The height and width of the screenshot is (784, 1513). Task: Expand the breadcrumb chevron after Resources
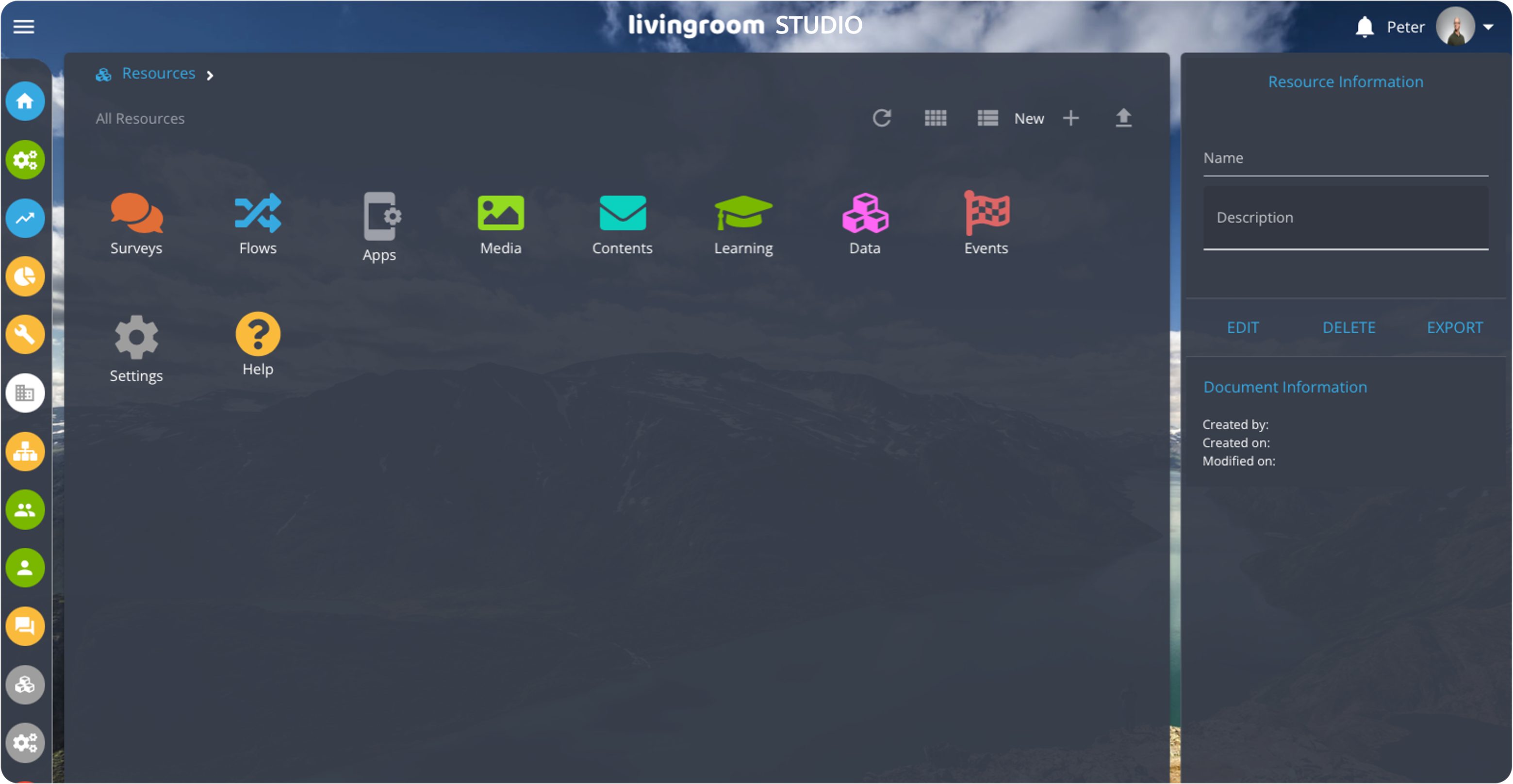(210, 75)
